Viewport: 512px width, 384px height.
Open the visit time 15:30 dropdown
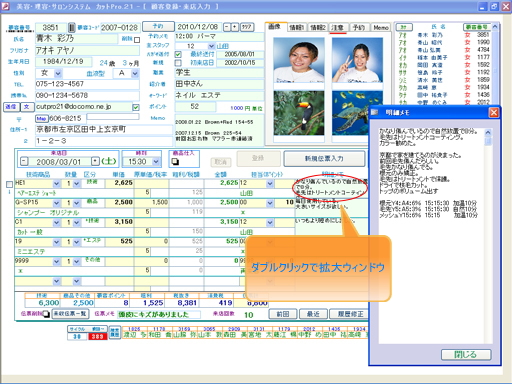click(156, 162)
